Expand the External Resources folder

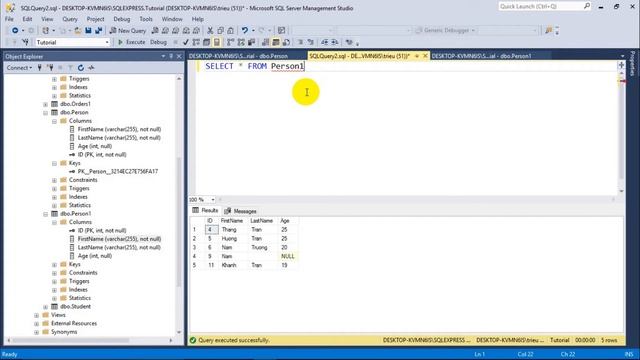[x=37, y=324]
